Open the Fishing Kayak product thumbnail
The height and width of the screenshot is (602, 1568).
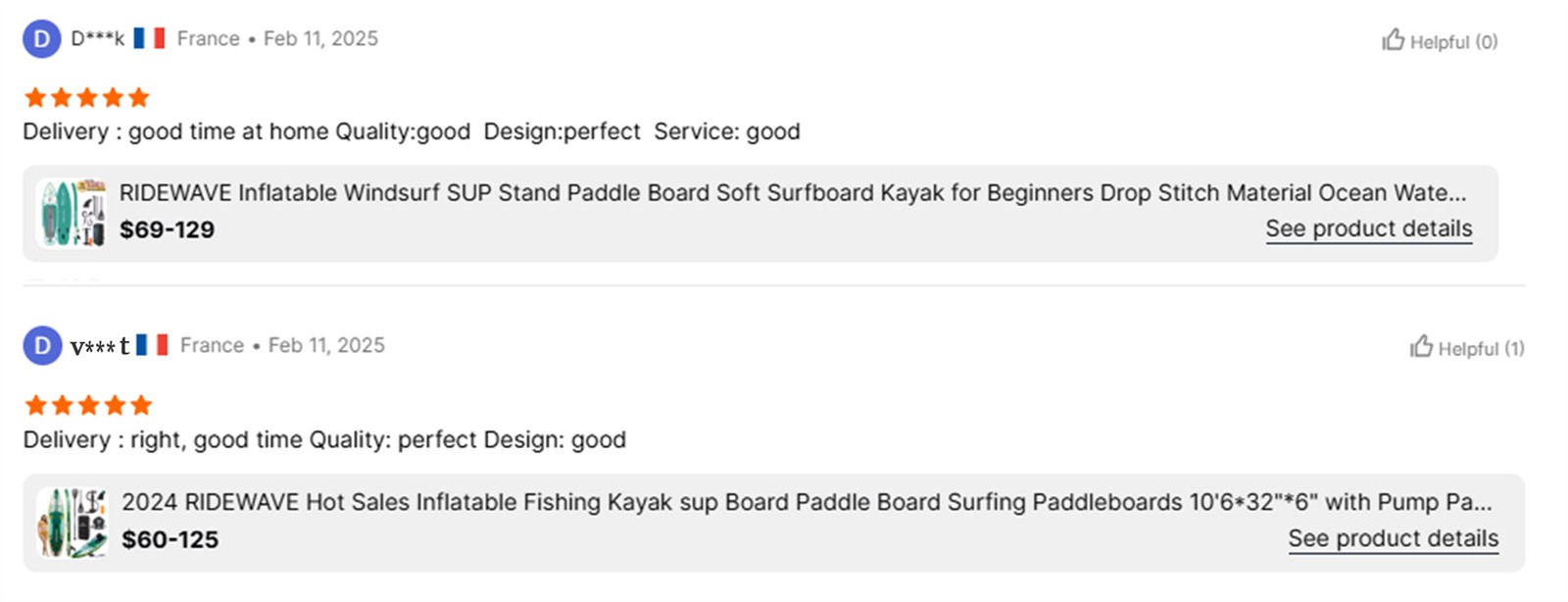(72, 523)
